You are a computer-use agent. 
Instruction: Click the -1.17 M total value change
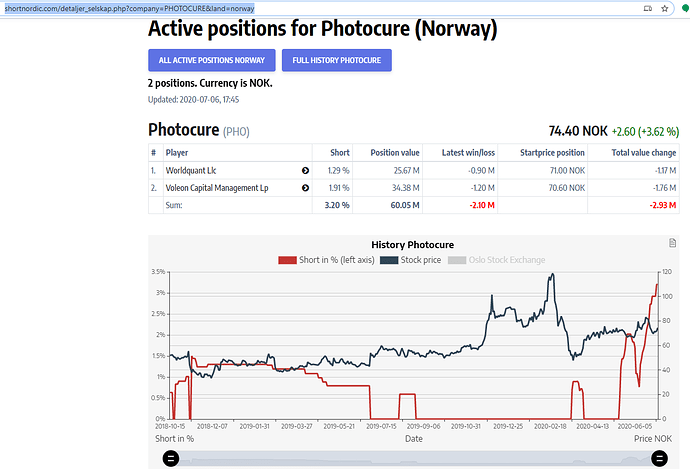(665, 171)
